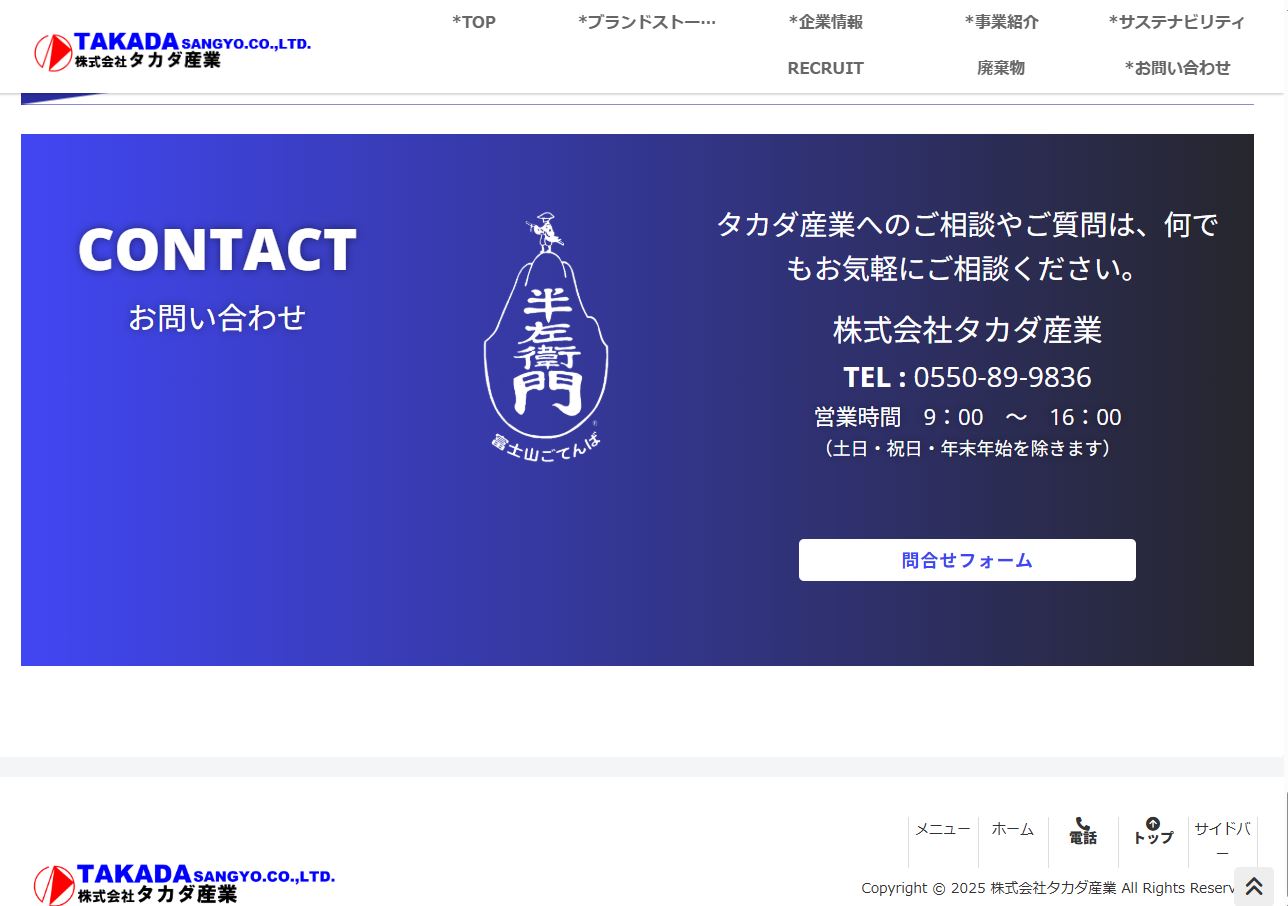Click the 株式会社タカダ産業 company name text
Image resolution: width=1288 pixels, height=906 pixels.
pyautogui.click(x=967, y=330)
